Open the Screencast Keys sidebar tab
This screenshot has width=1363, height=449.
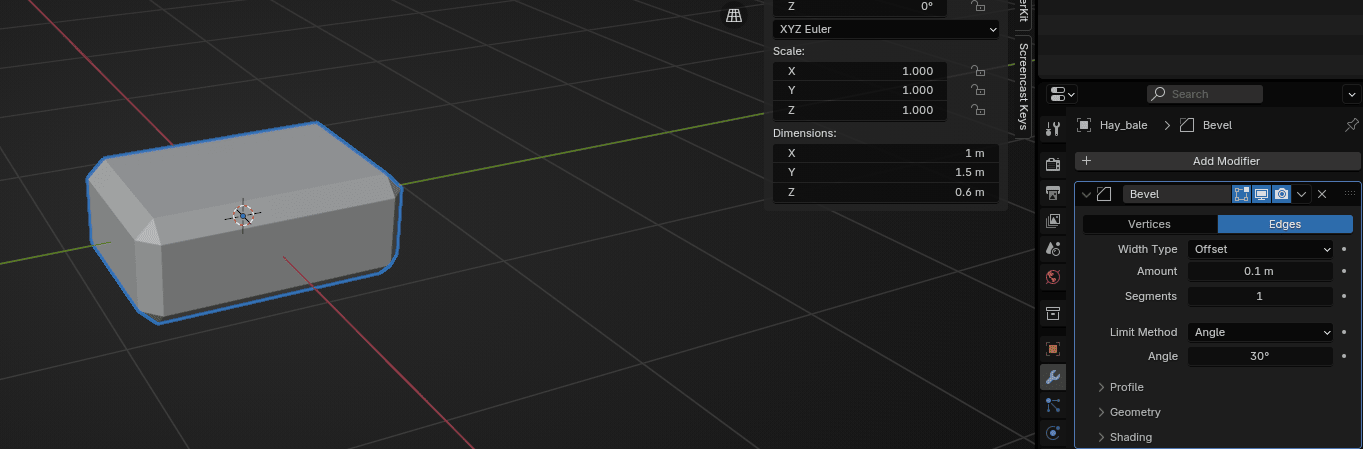[x=1022, y=87]
